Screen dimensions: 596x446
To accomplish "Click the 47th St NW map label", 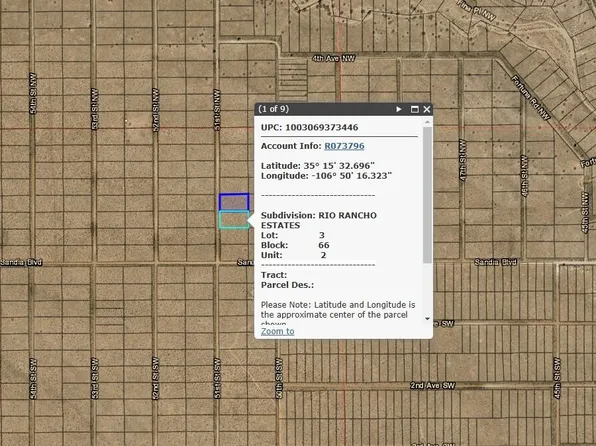I will [x=463, y=160].
